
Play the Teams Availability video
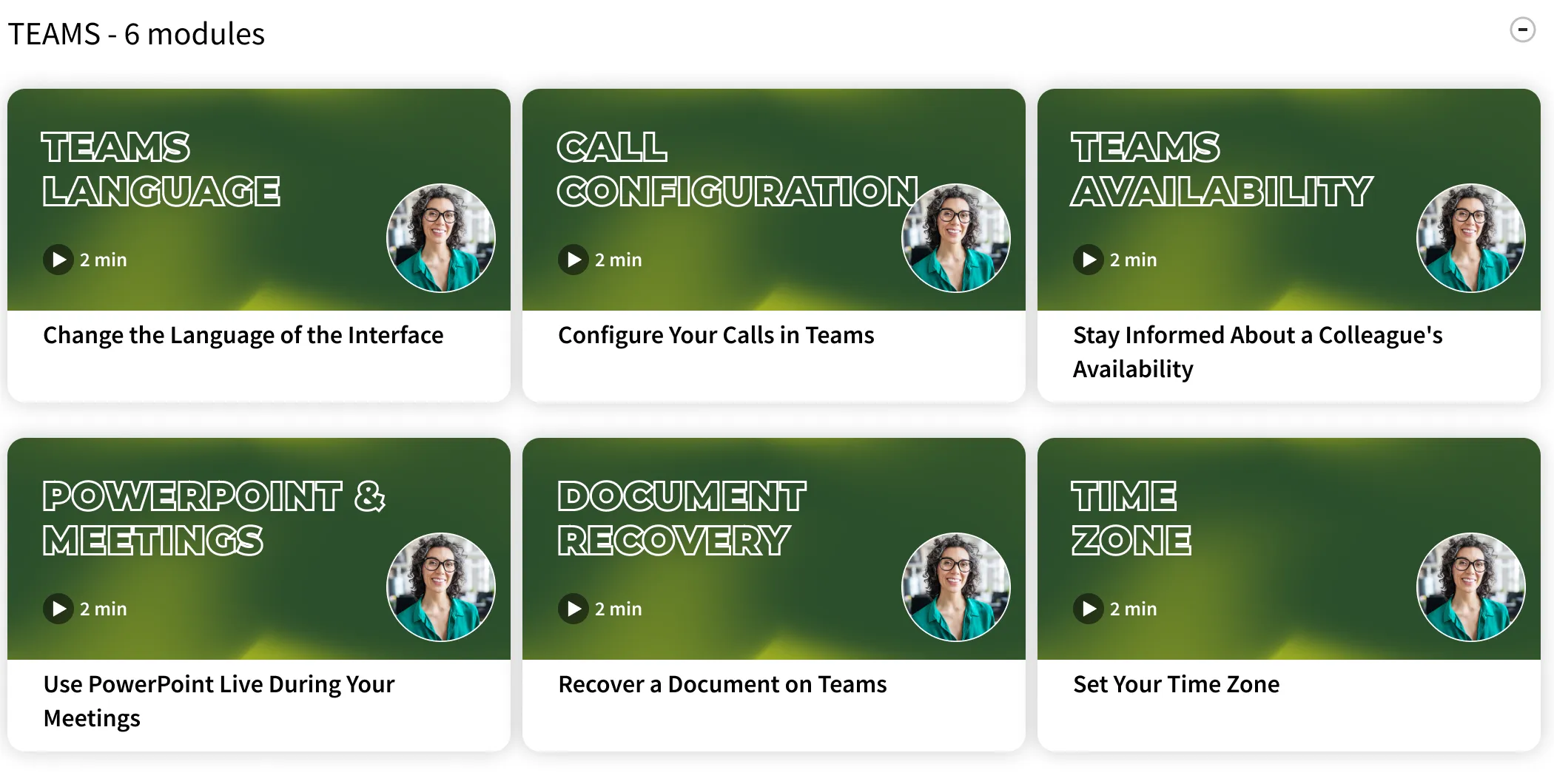pyautogui.click(x=1088, y=260)
